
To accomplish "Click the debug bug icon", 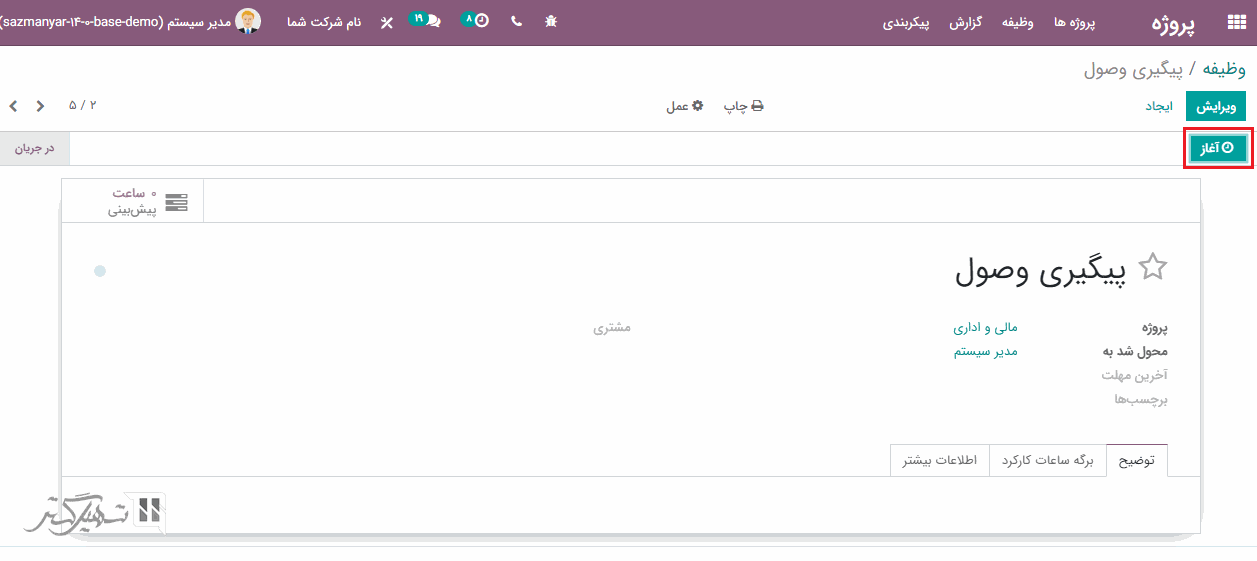I will 551,21.
